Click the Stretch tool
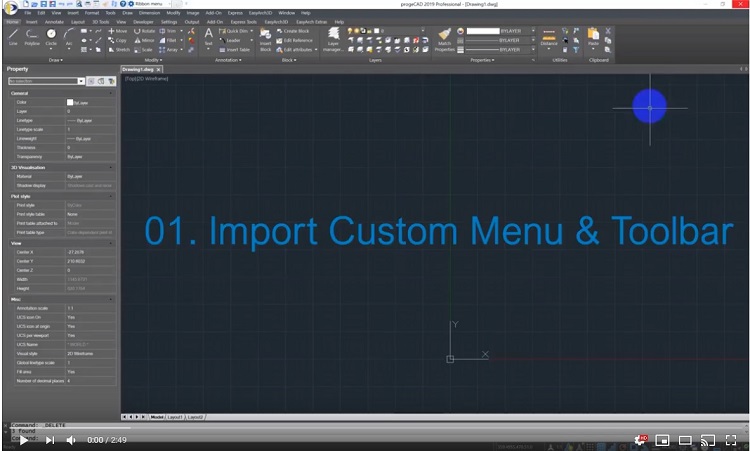This screenshot has width=750, height=451. 119,49
